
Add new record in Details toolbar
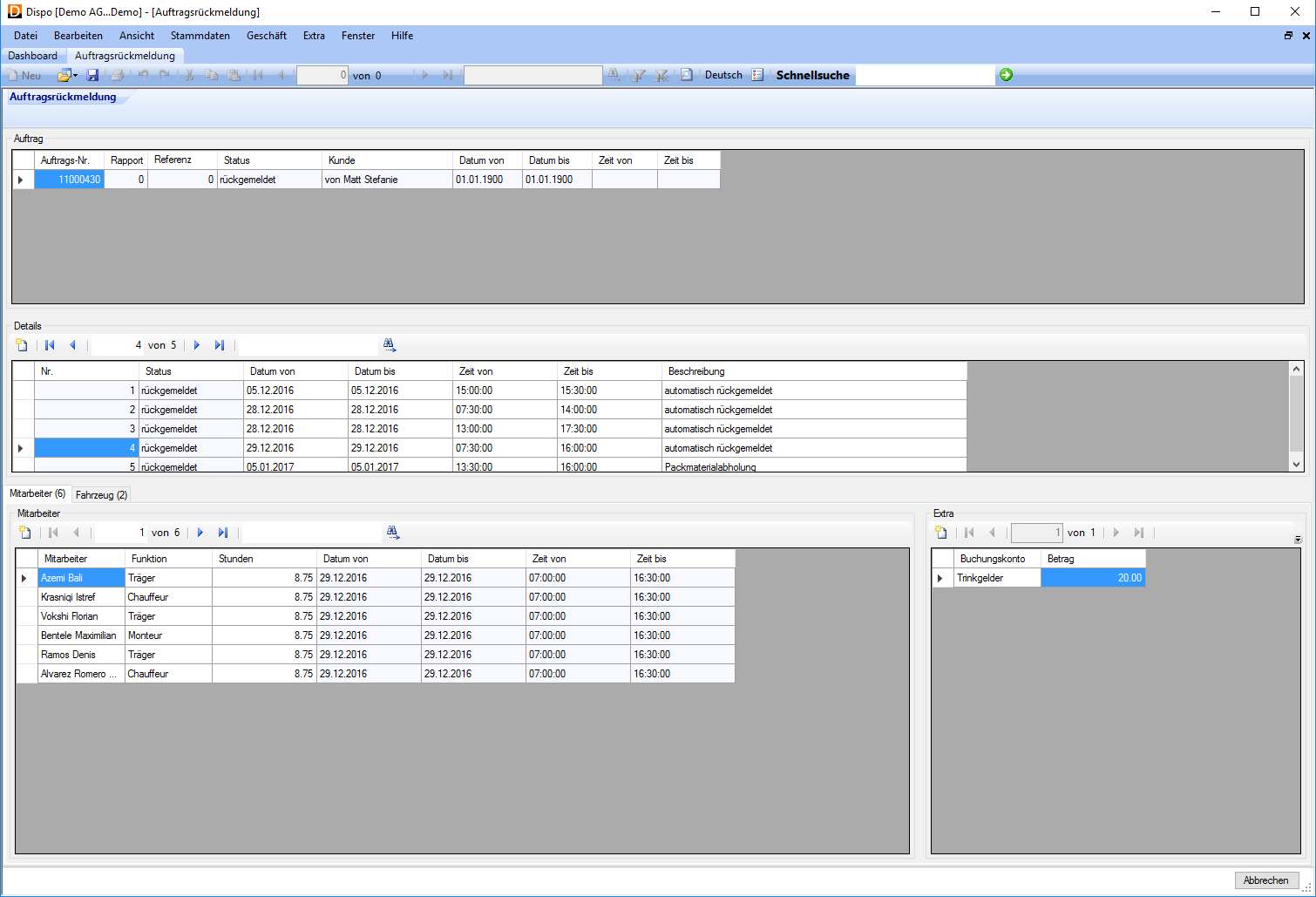[22, 345]
